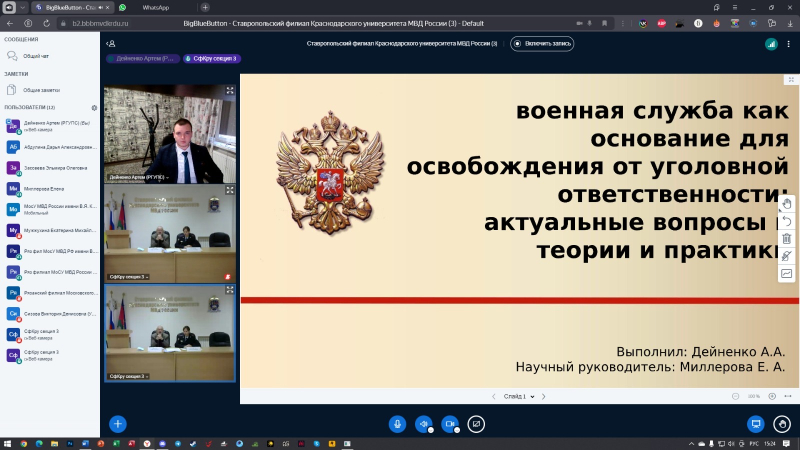Viewport: 800px width, 450px height.
Task: Select user 'Дейненко Артем (РГУПС)' in list
Action: point(50,126)
